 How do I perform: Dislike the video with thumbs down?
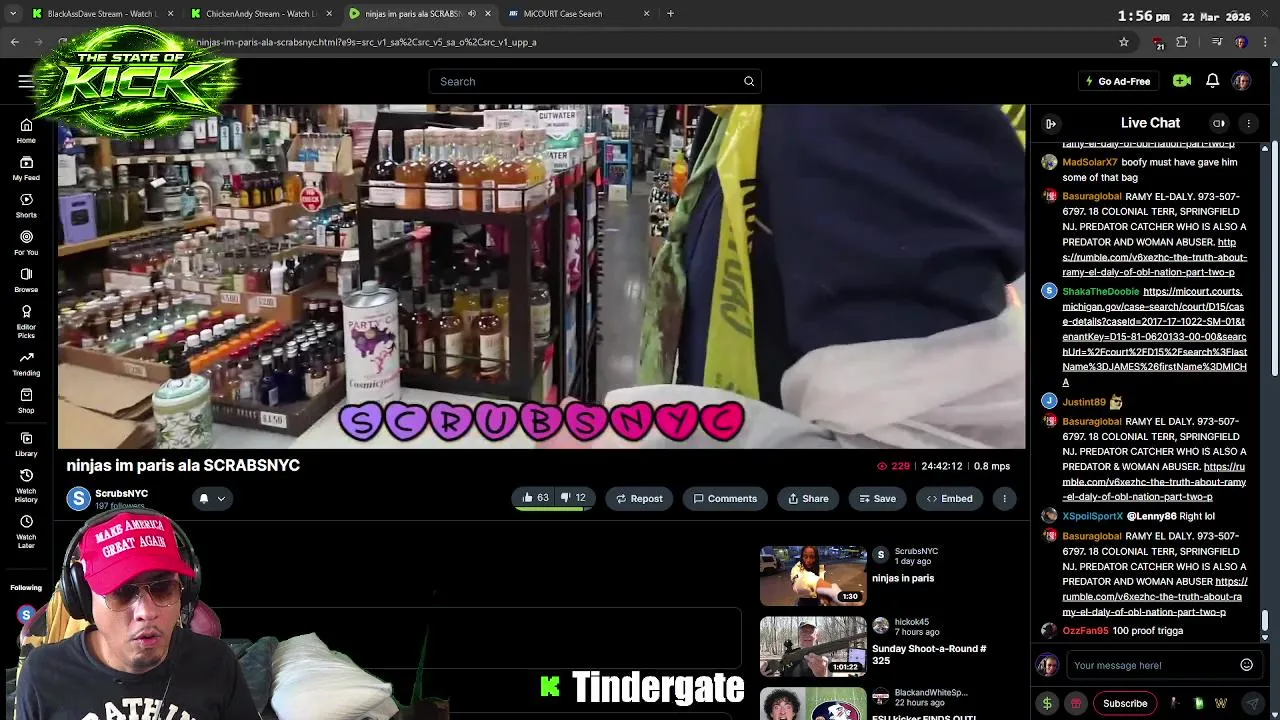[573, 498]
